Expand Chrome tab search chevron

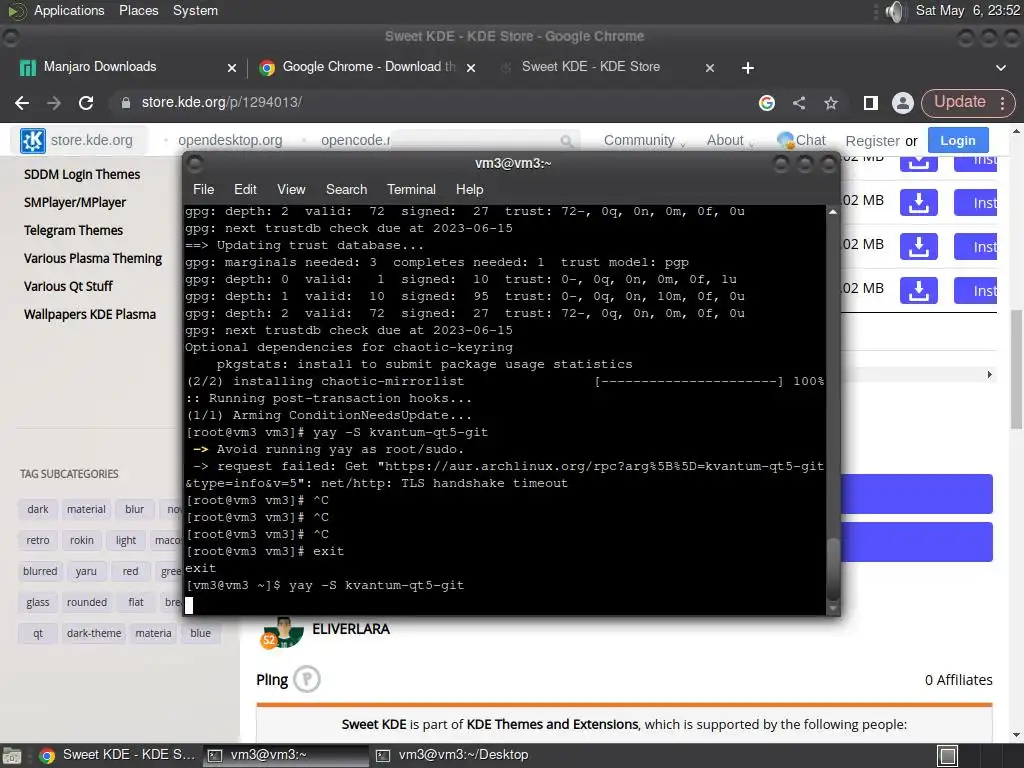coord(1000,67)
